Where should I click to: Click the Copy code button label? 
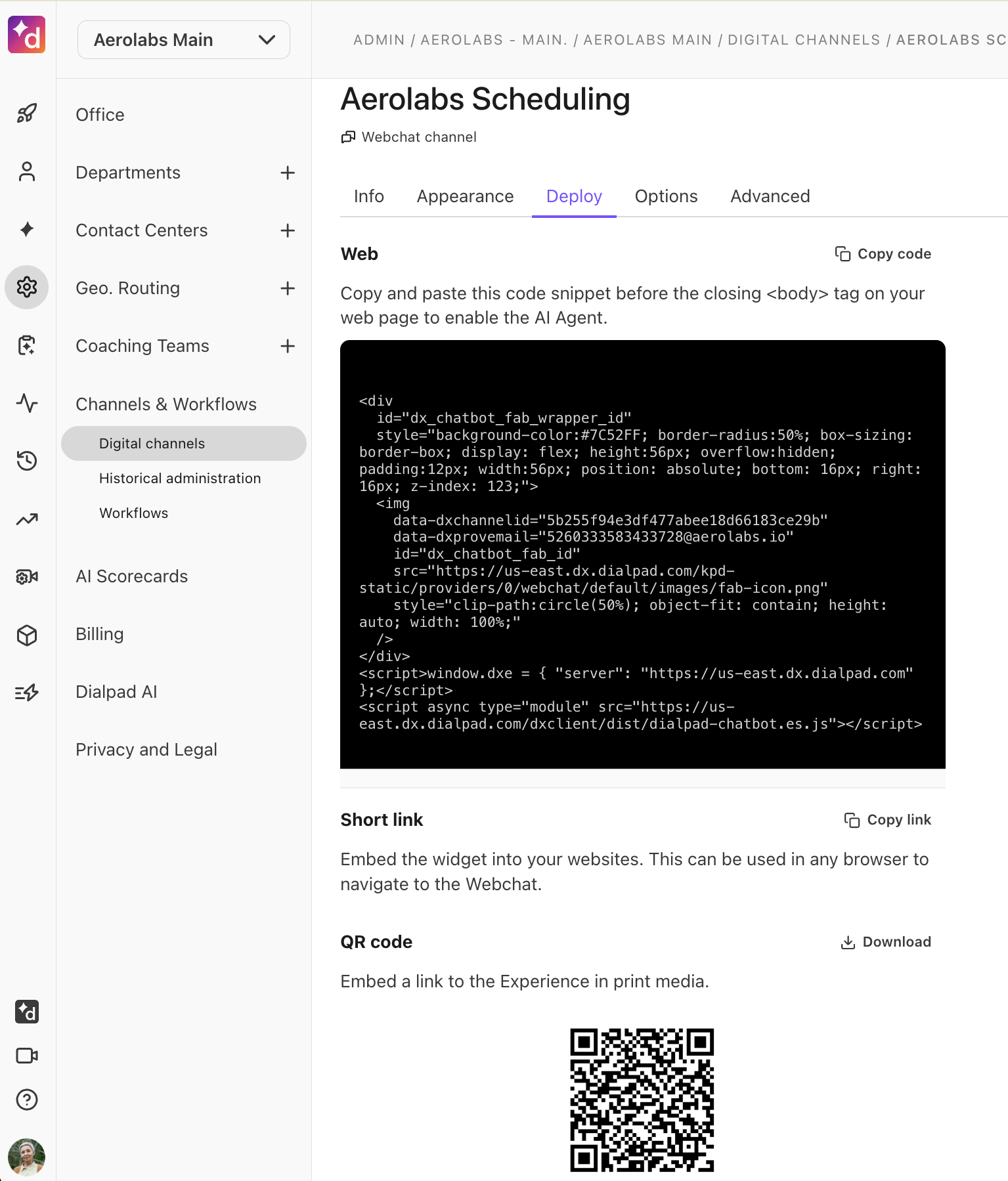894,253
